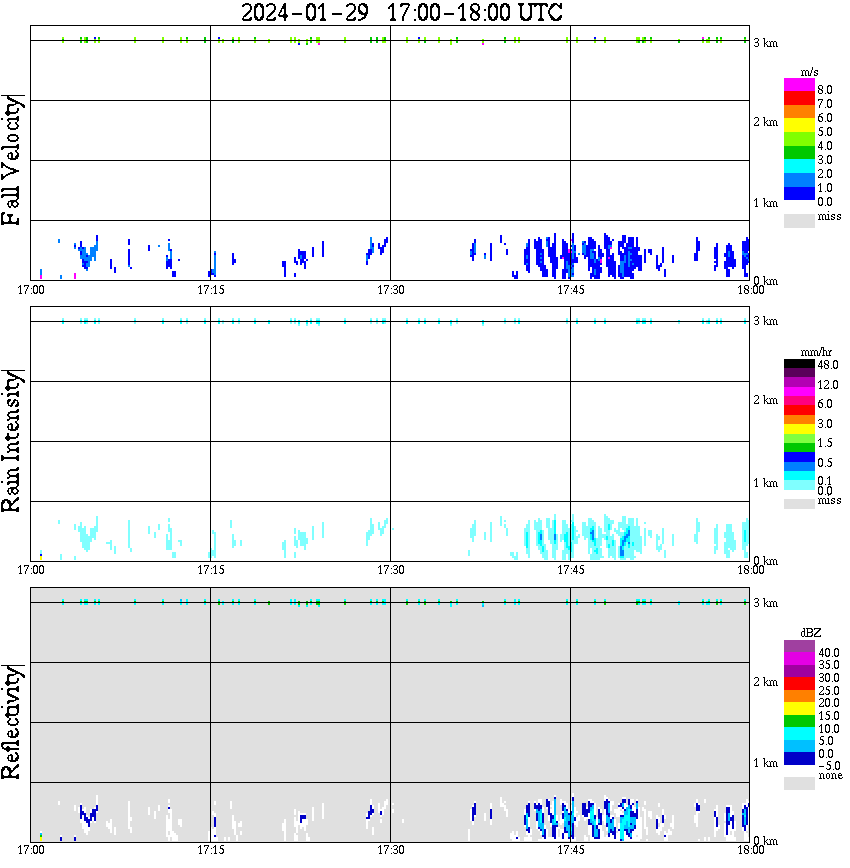
Task: Pick the orange 6.0 swatch in m/s legend
Action: pyautogui.click(x=799, y=112)
